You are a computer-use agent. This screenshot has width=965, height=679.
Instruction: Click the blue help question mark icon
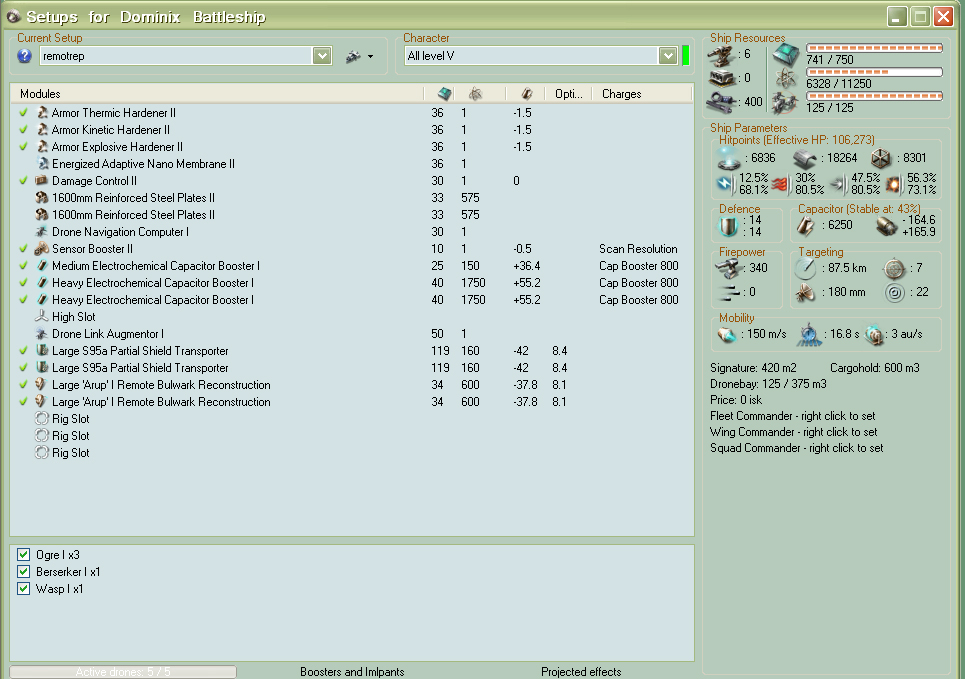click(x=24, y=56)
